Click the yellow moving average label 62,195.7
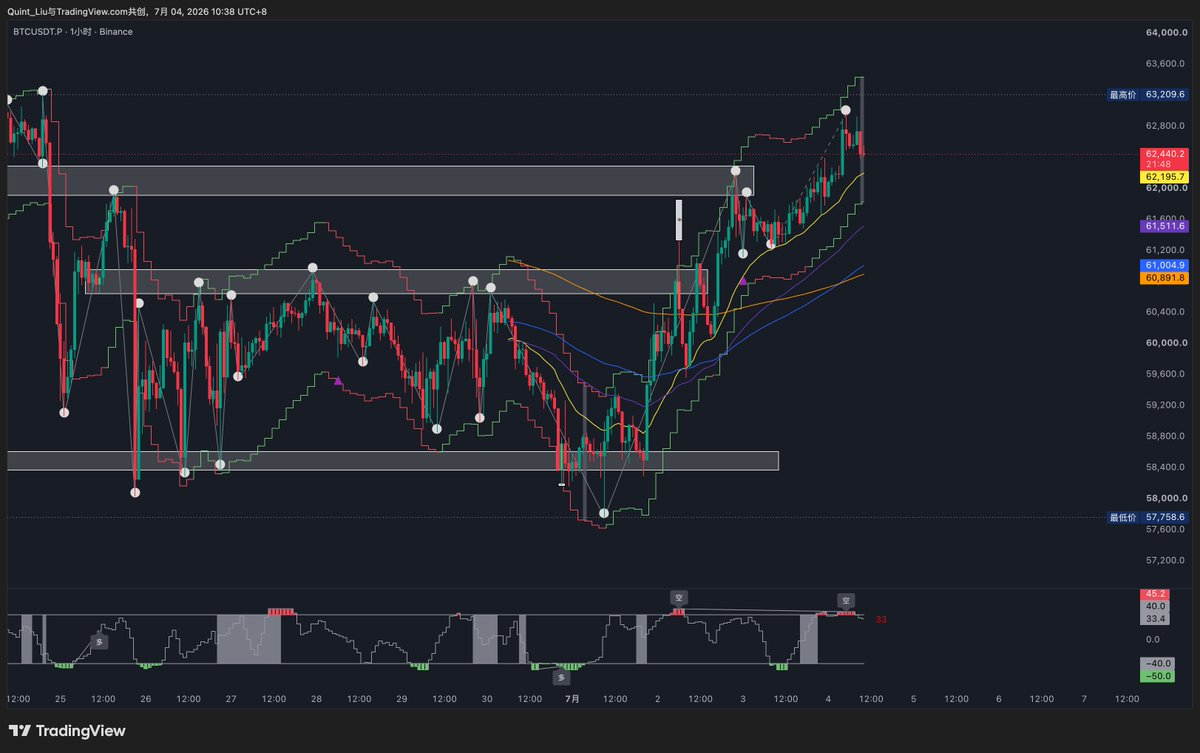 point(1164,177)
